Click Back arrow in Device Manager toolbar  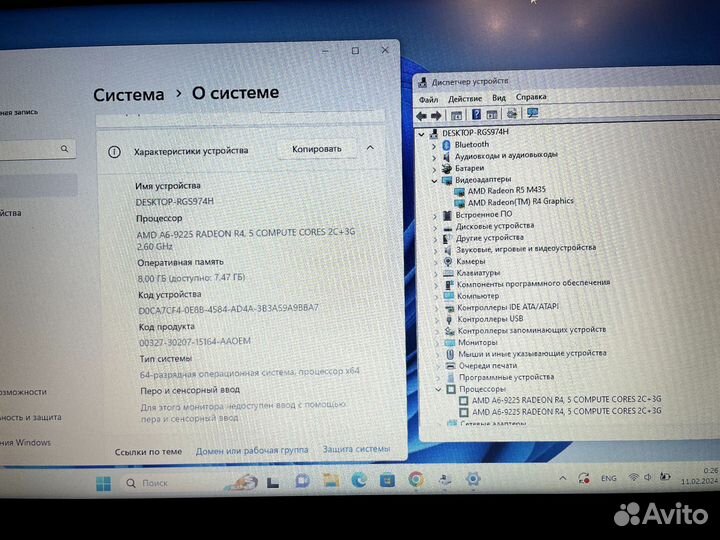tap(421, 116)
